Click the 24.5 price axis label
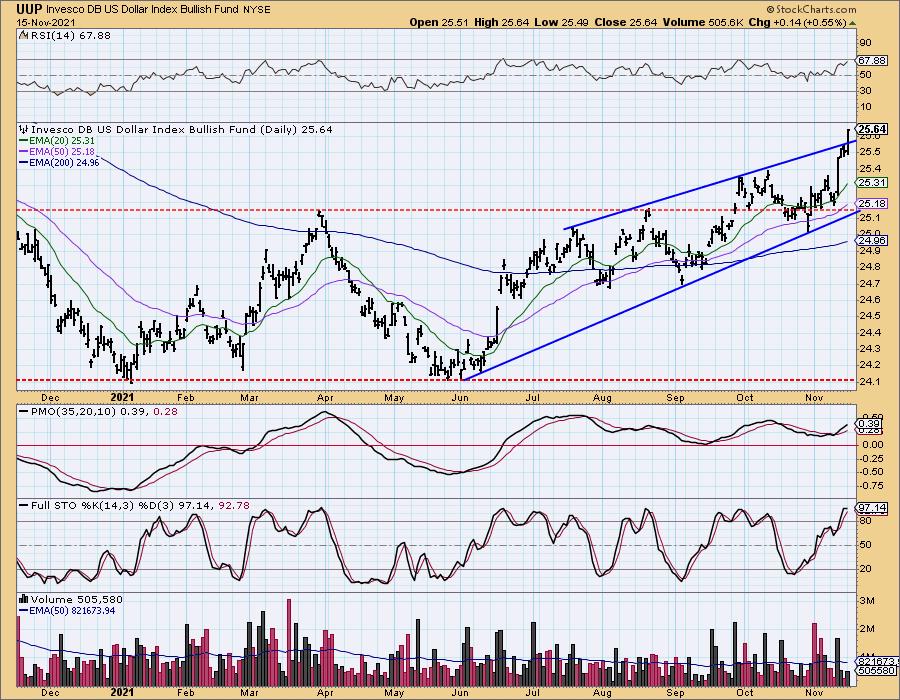 click(869, 316)
